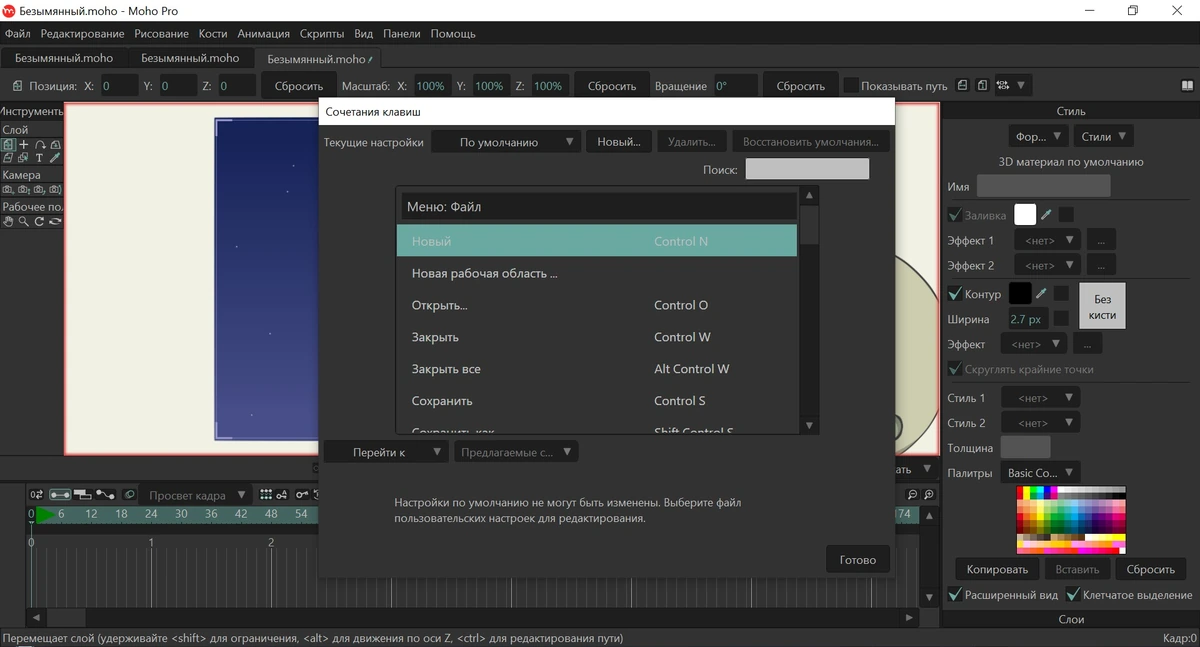The height and width of the screenshot is (647, 1200).
Task: Select the Zoom Workspace magnifier tool
Action: (x=23, y=221)
